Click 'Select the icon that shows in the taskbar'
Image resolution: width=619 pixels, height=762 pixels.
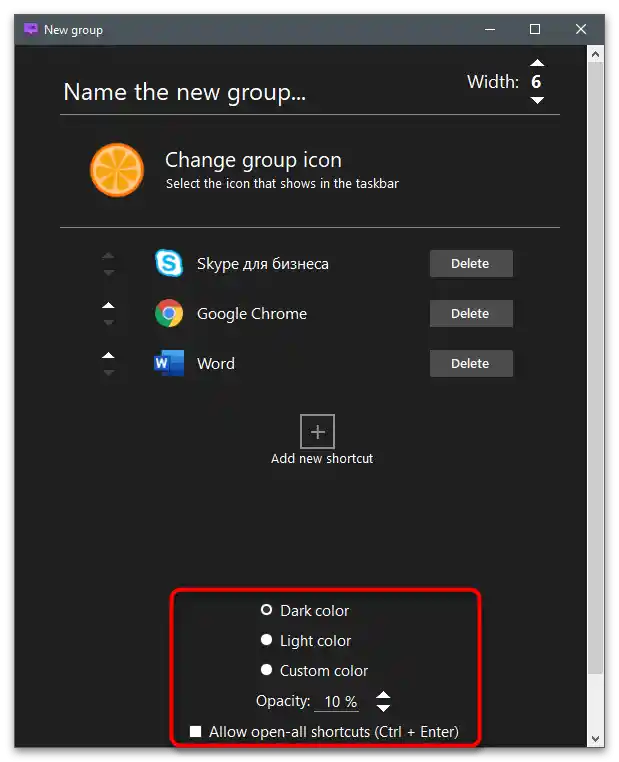point(282,184)
